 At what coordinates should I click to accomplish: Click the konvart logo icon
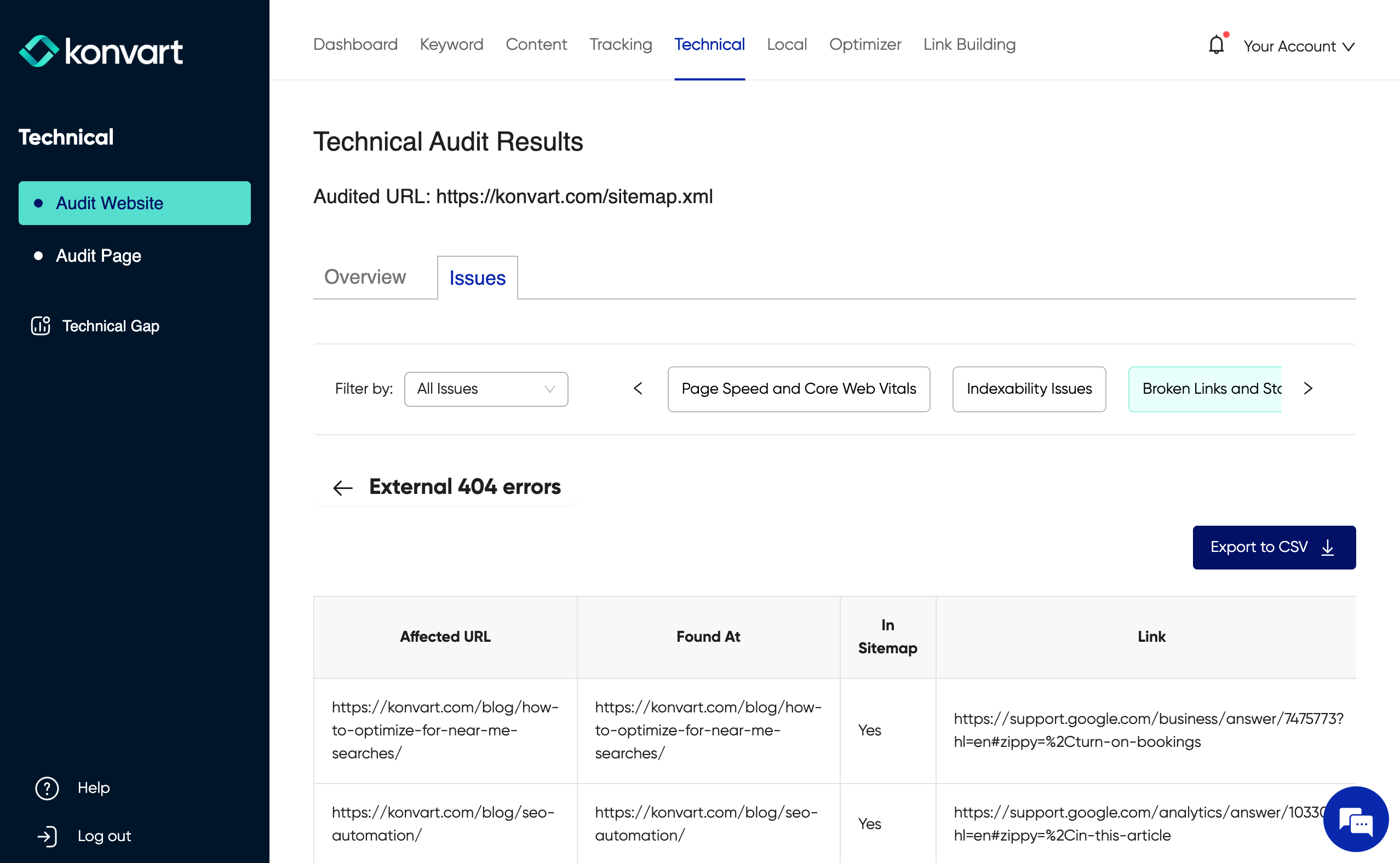tap(39, 51)
